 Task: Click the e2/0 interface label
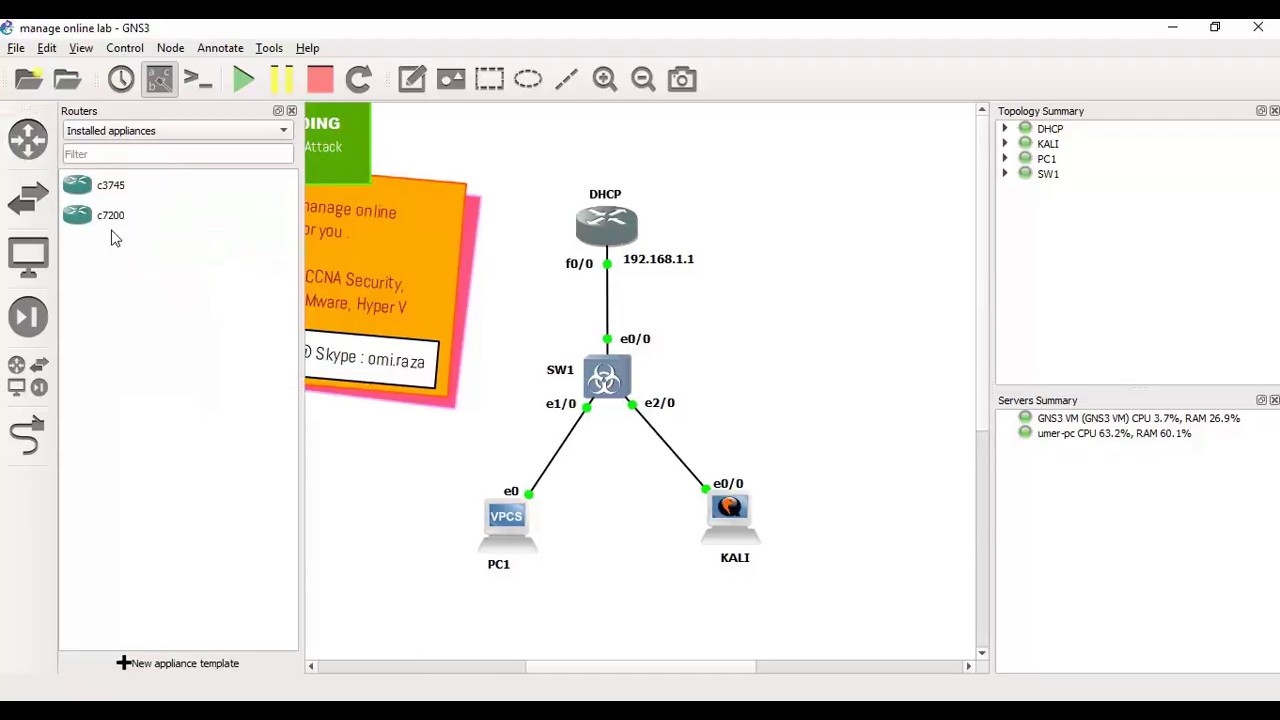659,403
